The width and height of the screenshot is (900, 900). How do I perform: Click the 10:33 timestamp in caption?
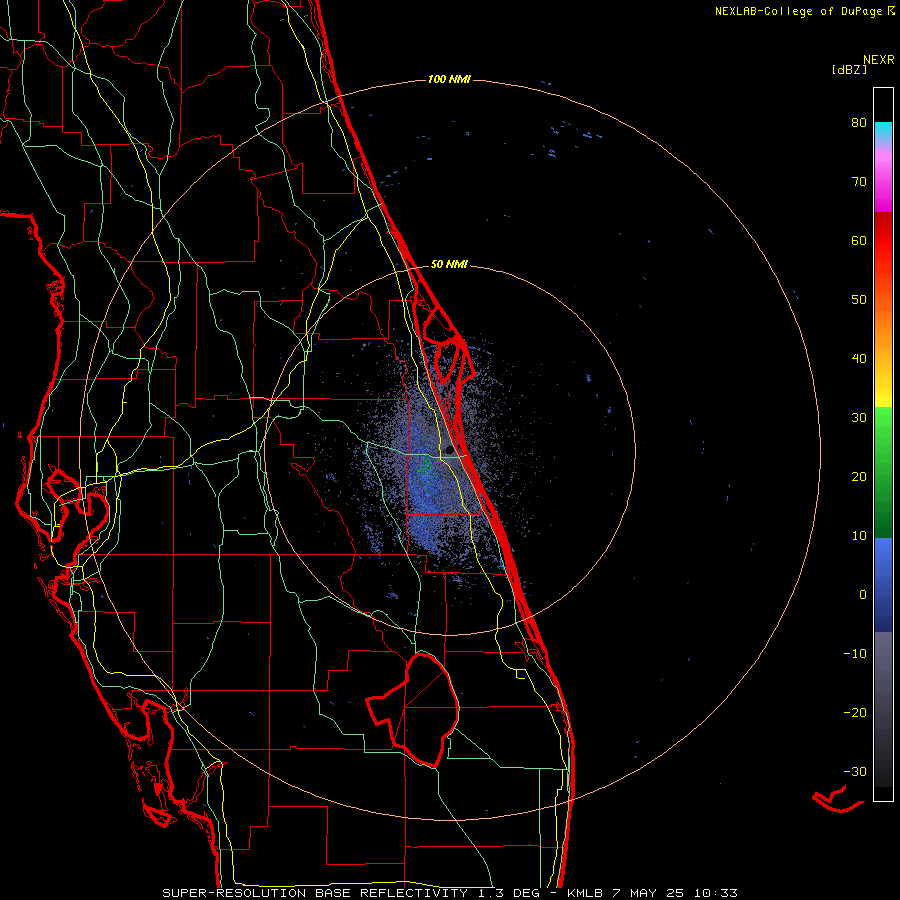coord(716,893)
